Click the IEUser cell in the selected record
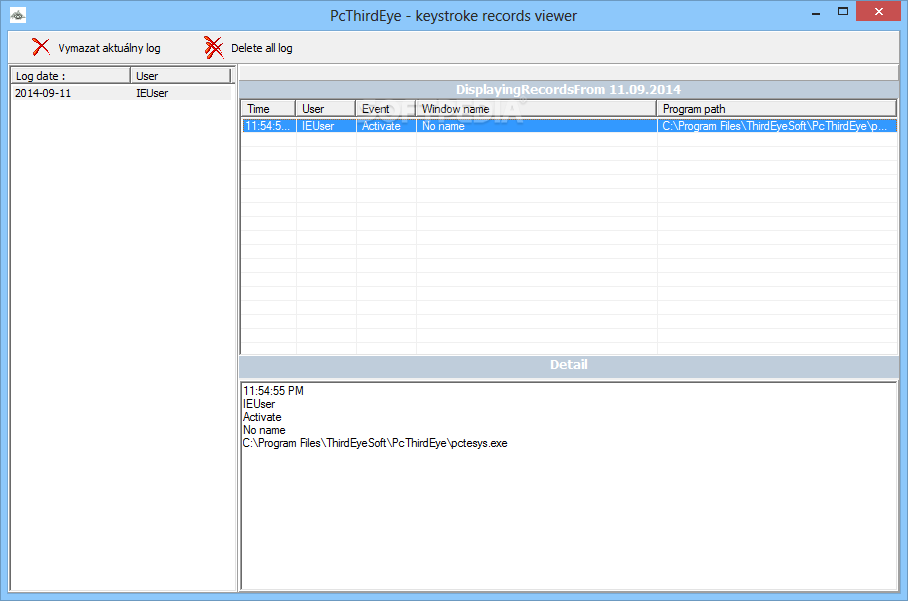Screen dimensions: 908x601 click(326, 126)
